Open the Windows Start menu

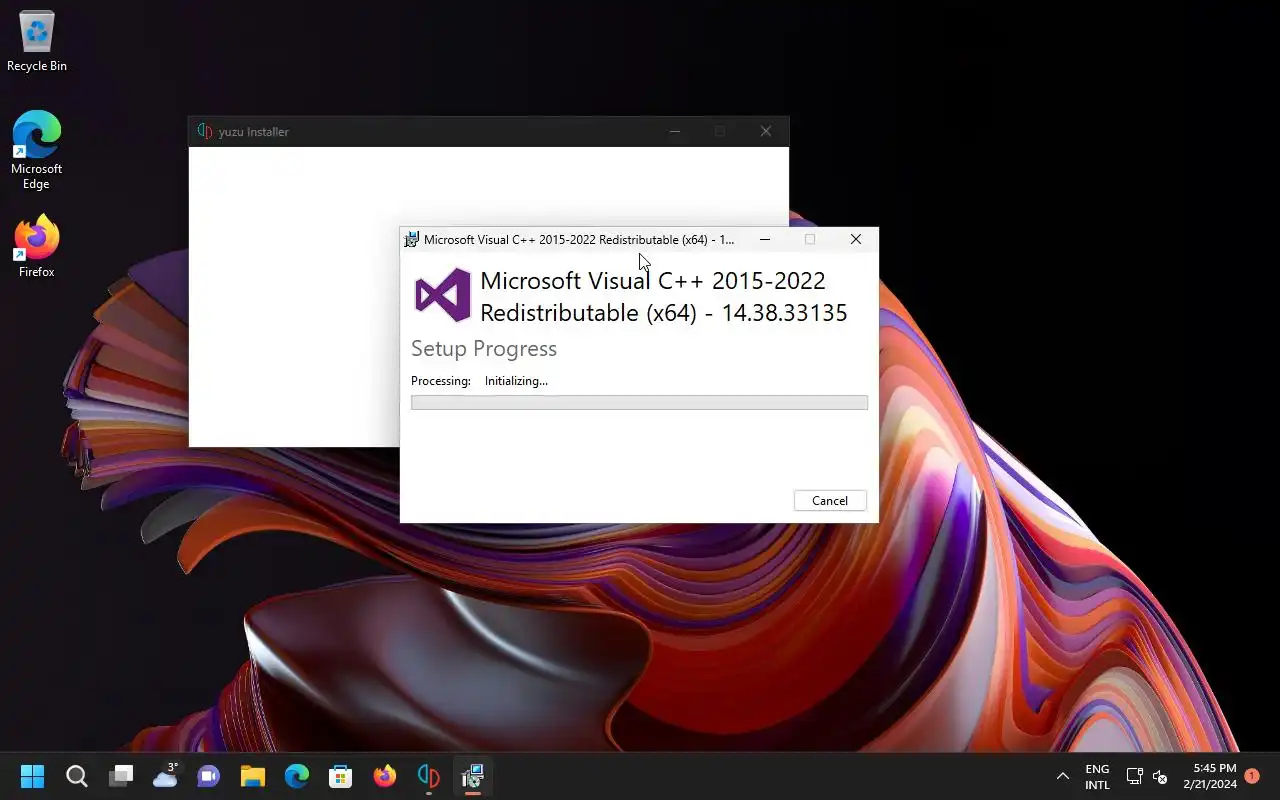point(33,776)
